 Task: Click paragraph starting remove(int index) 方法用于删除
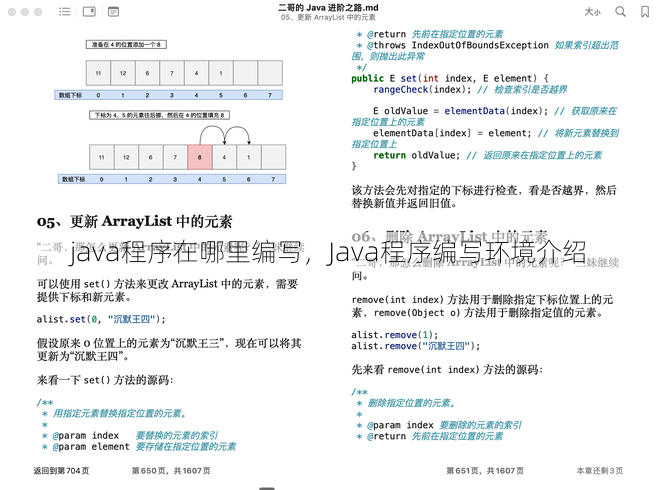pos(482,306)
